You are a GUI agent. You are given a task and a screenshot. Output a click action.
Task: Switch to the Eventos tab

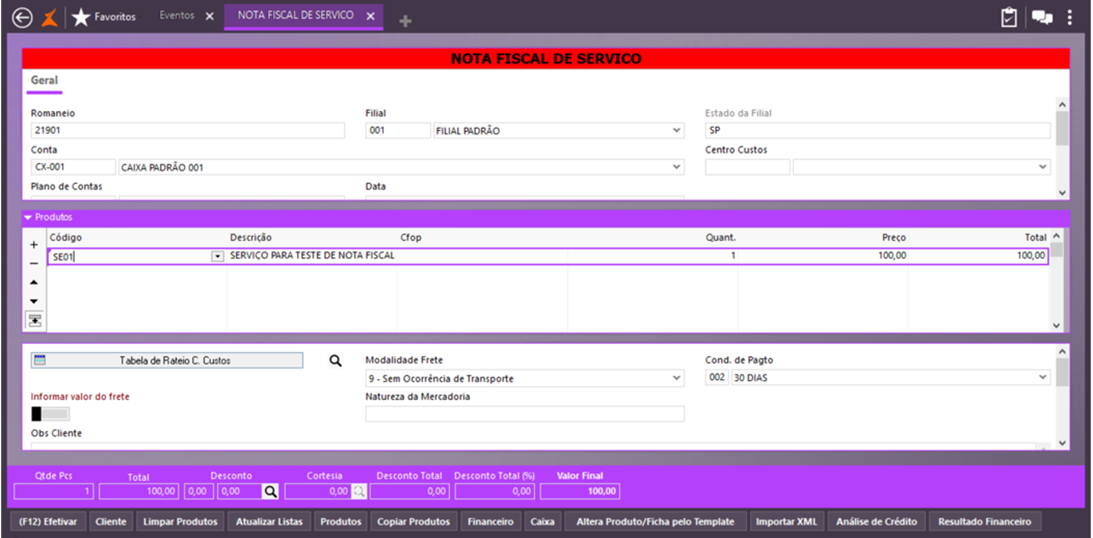tap(177, 16)
